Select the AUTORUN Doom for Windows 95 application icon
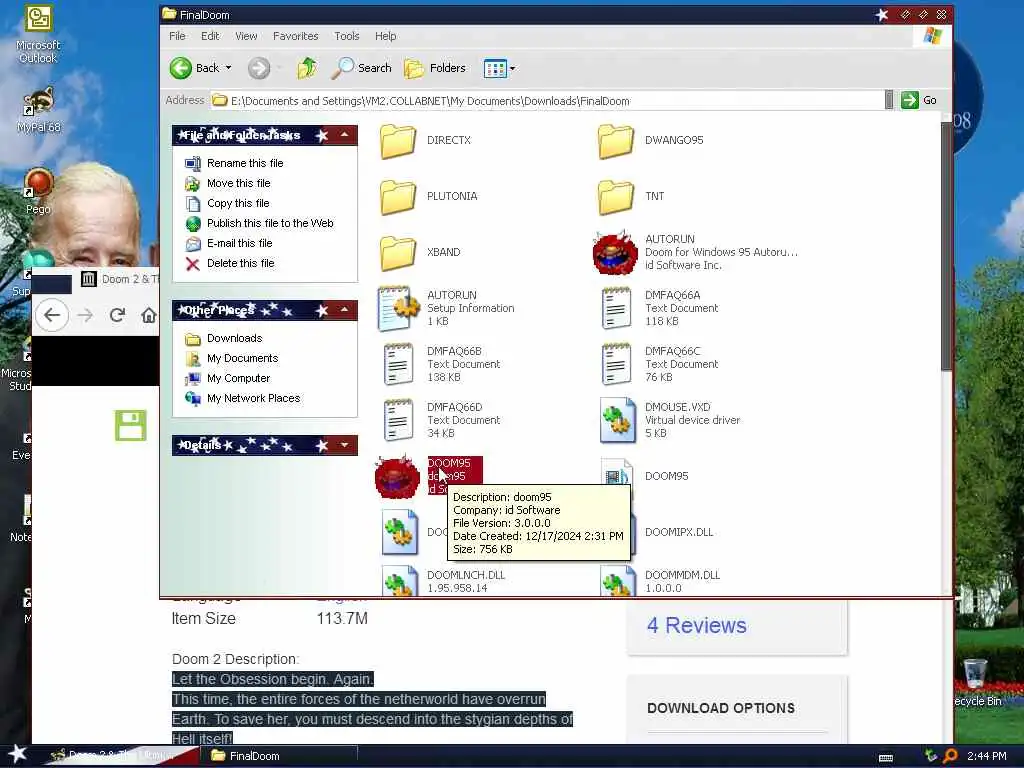Viewport: 1024px width, 768px height. (615, 253)
